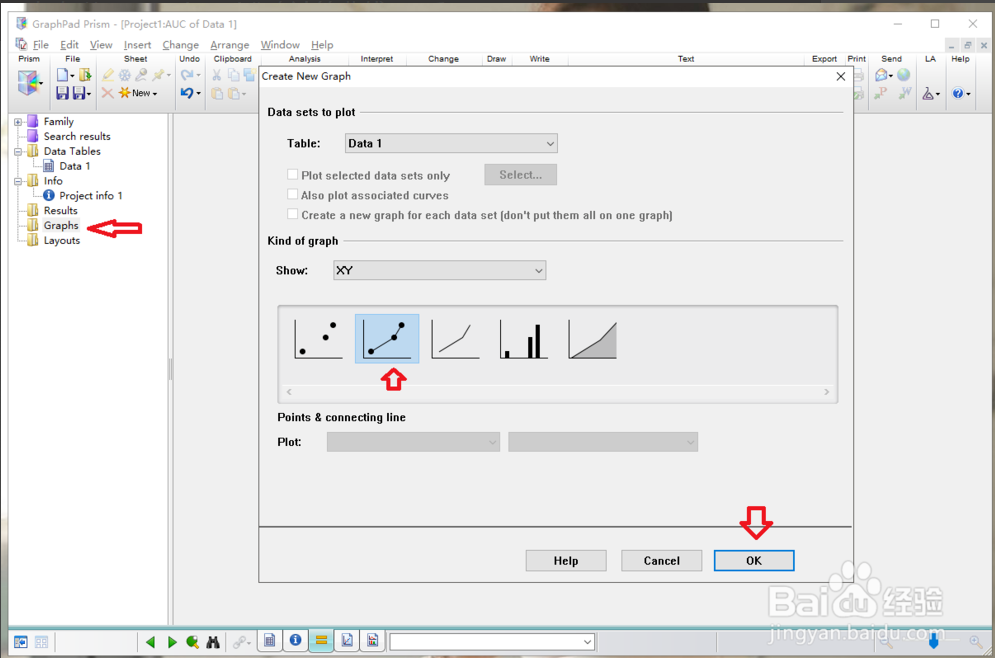Screen dimensions: 995x658
Task: Select Layouts folder in navigator
Action: [62, 240]
